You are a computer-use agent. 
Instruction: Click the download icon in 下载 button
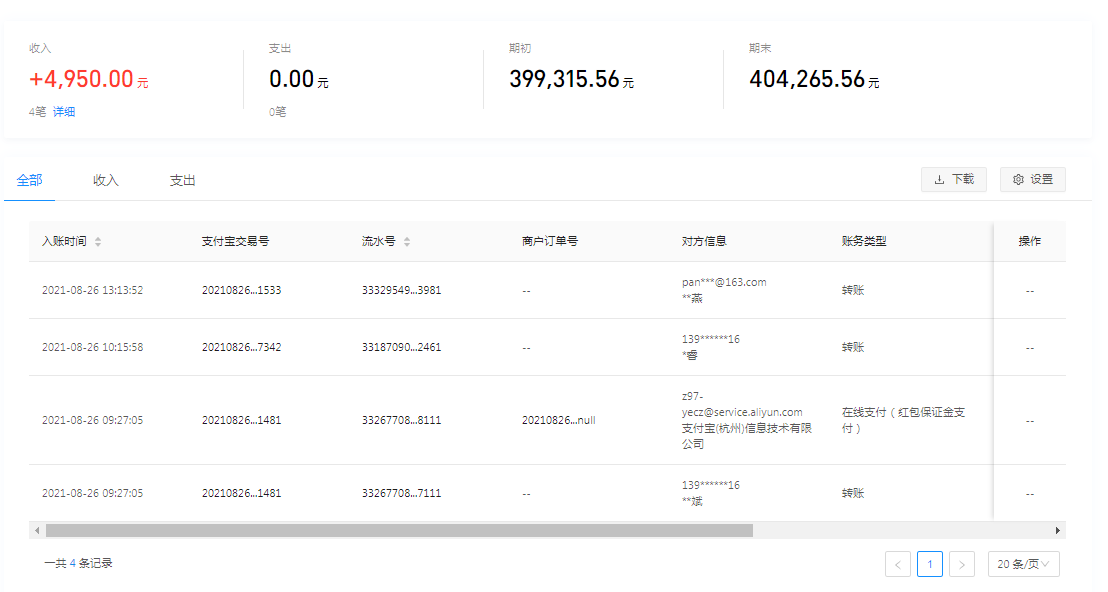(939, 180)
